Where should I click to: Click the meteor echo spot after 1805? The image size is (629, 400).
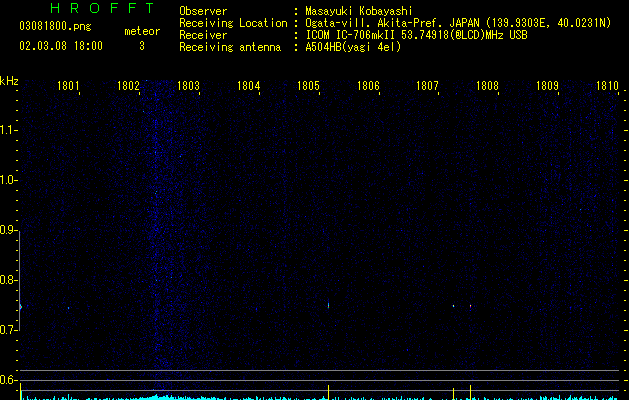[x=329, y=305]
